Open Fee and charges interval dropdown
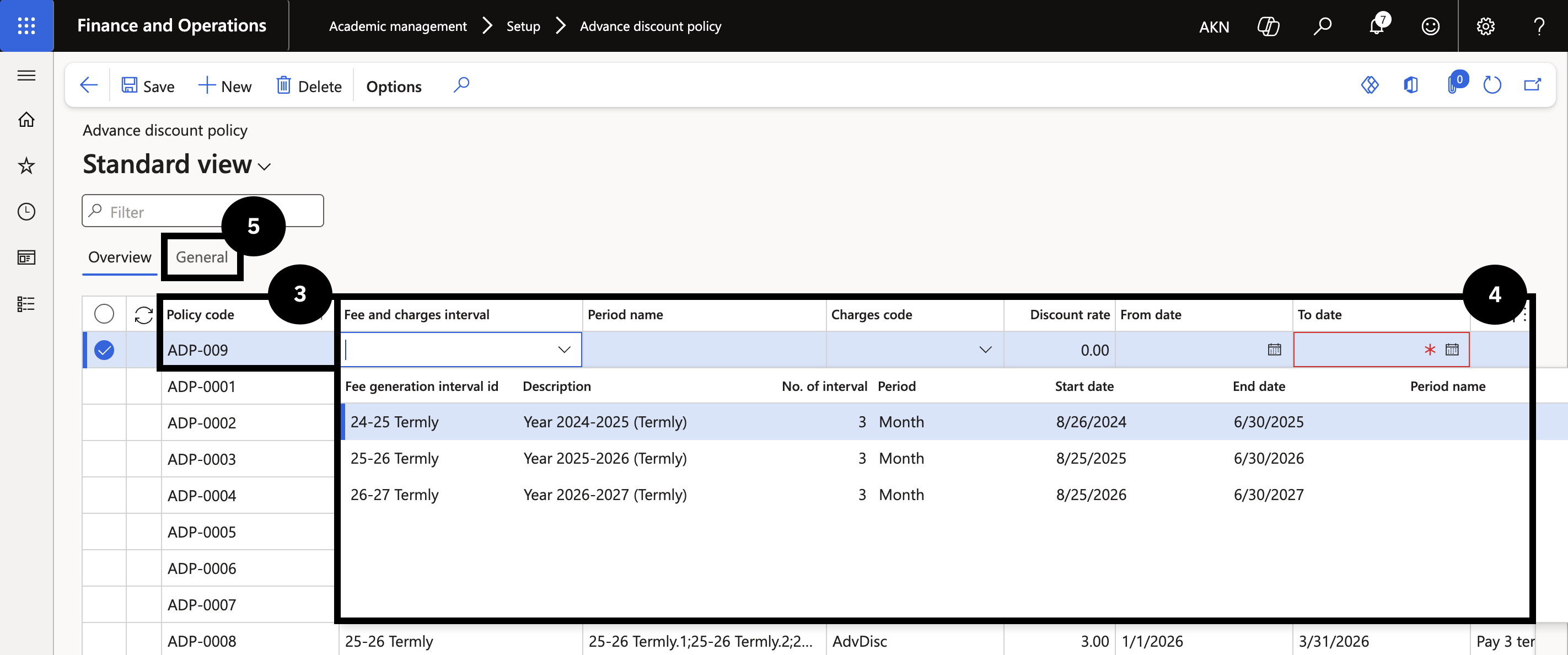Viewport: 1568px width, 655px height. coord(564,350)
